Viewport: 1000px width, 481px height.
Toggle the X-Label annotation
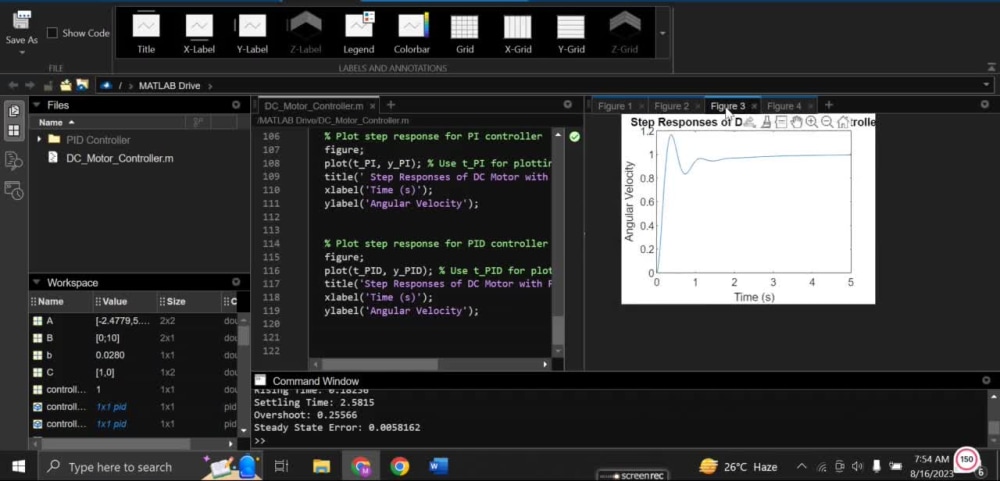[199, 32]
